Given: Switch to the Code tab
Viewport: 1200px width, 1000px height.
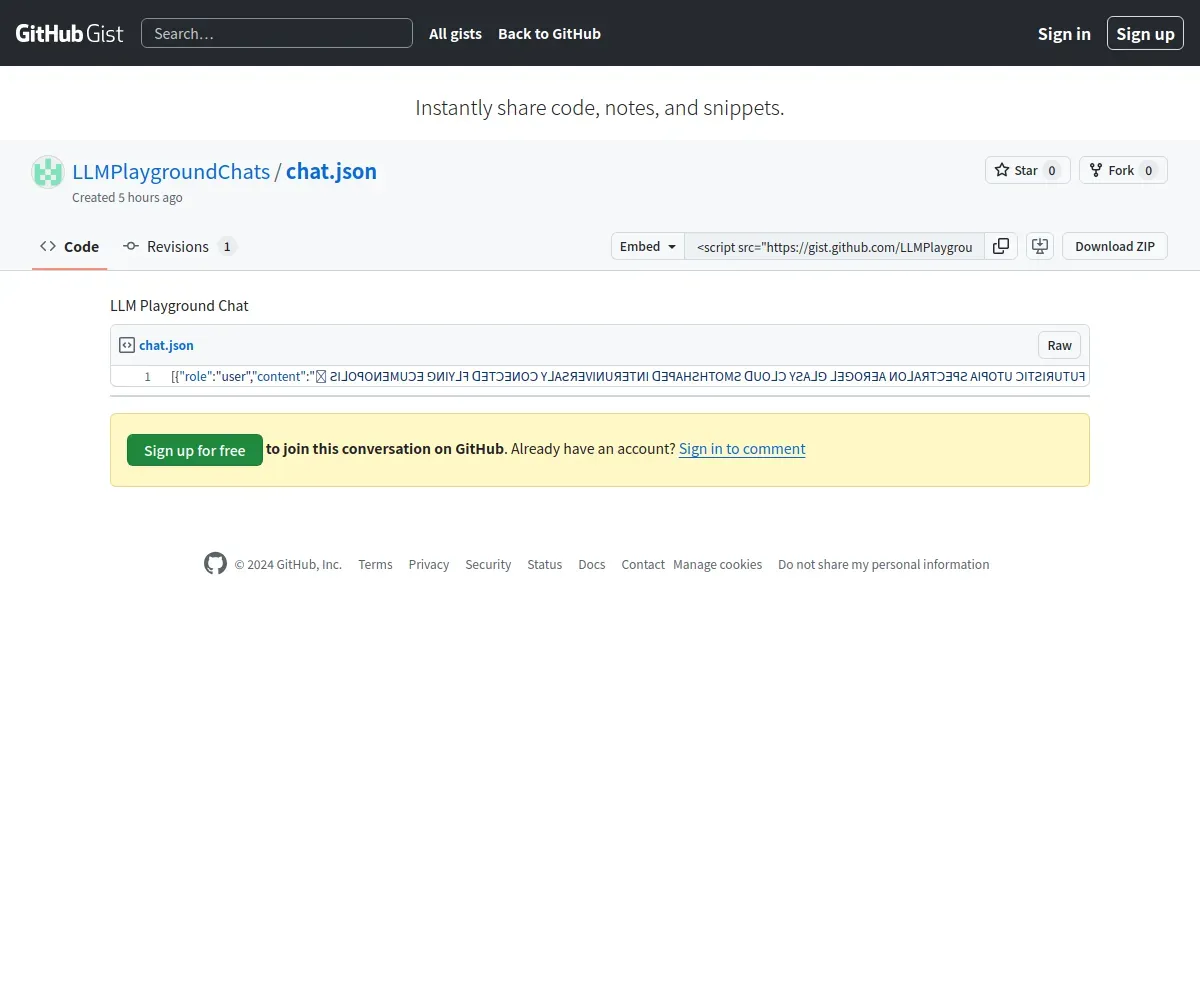Looking at the screenshot, I should tap(69, 247).
